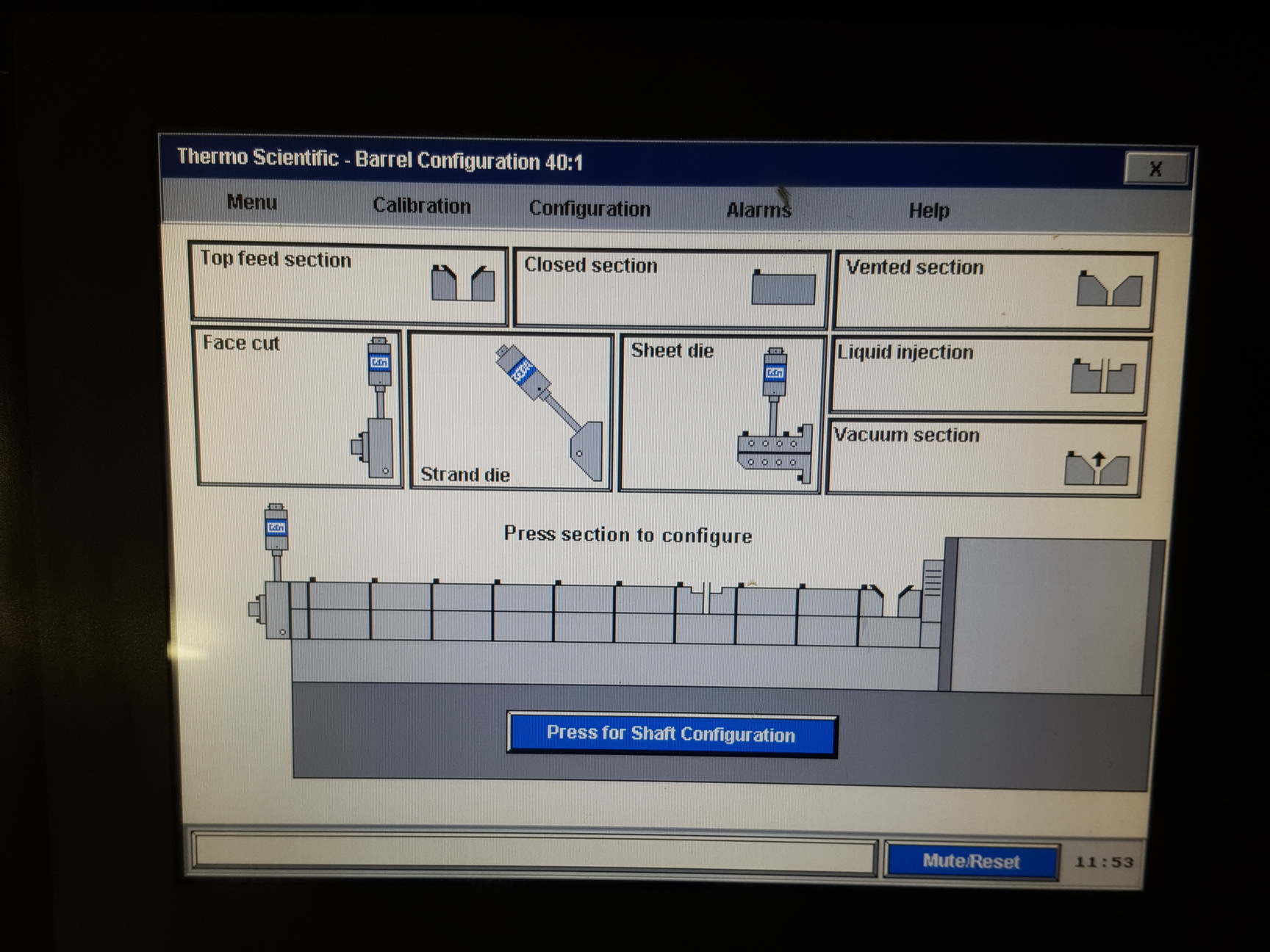Click Press for Shaft Configuration button

pyautogui.click(x=672, y=734)
